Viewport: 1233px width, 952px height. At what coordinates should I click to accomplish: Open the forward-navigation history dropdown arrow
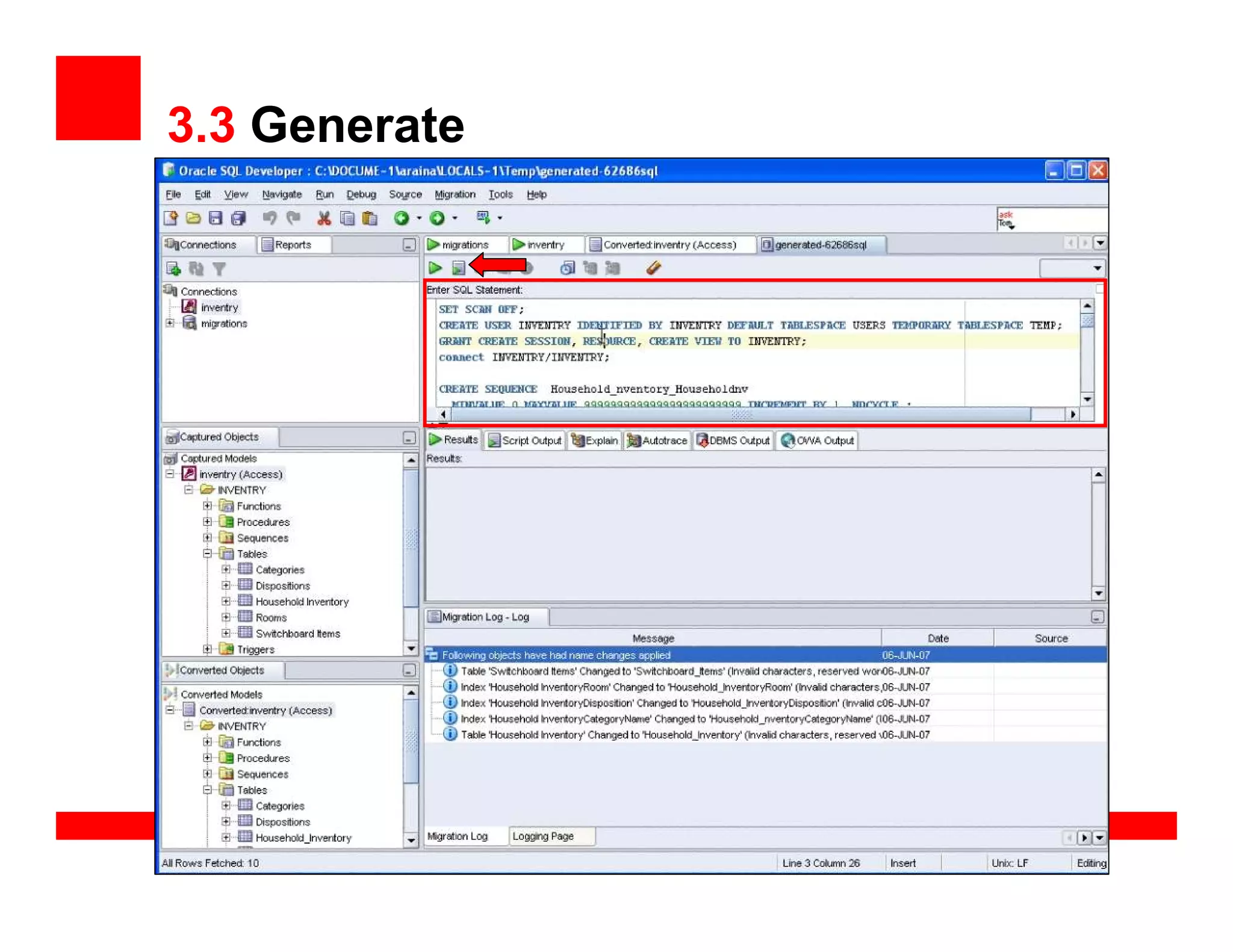455,218
